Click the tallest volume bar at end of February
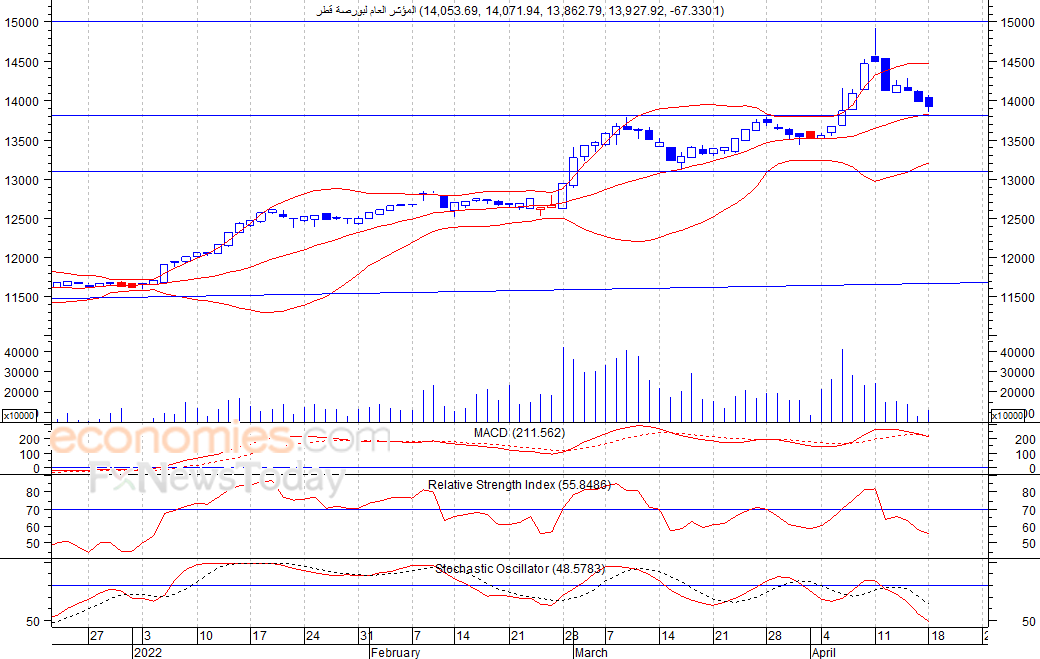1040x659 pixels. [x=564, y=385]
